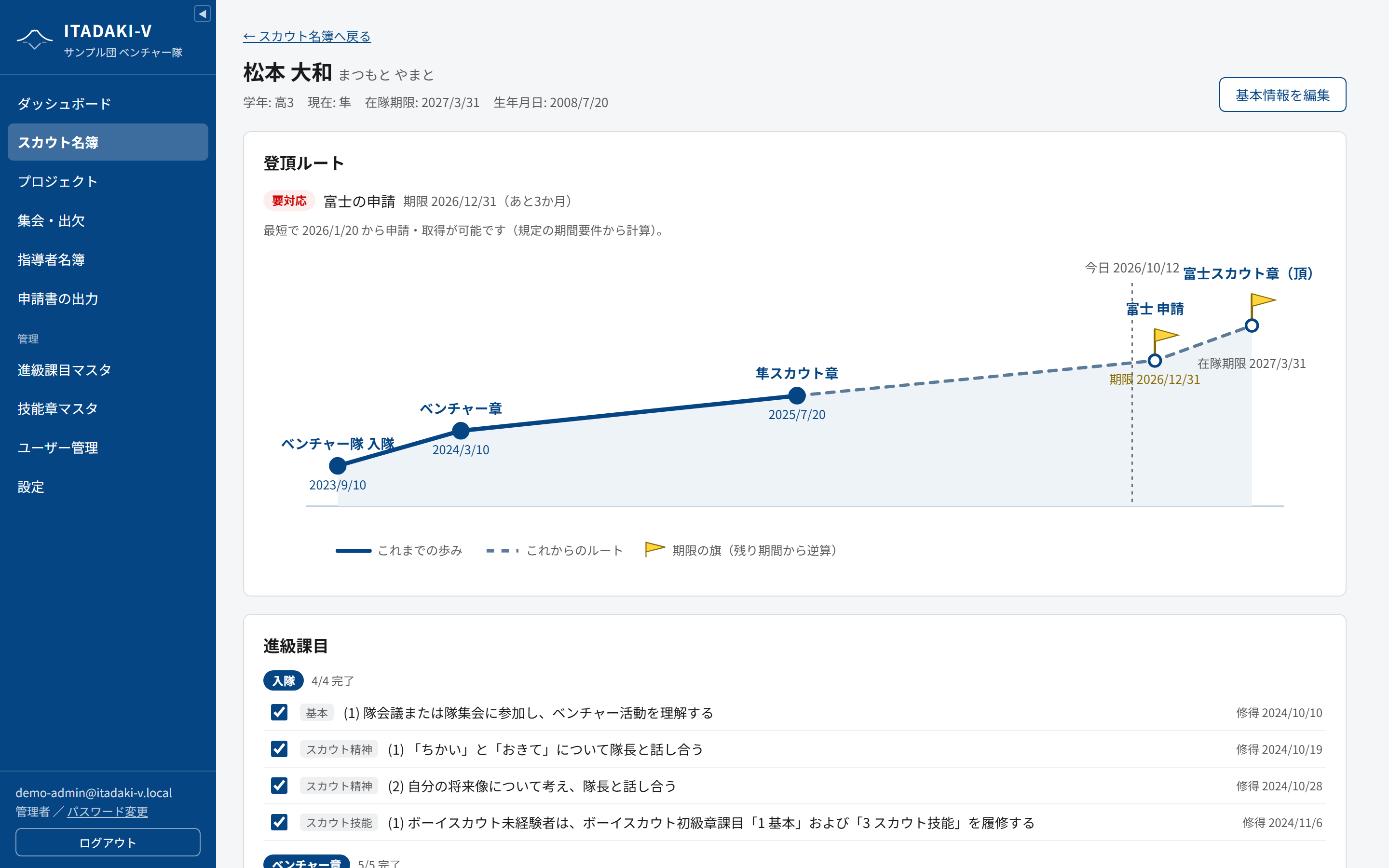Collapse the sidebar with the arrow icon
The height and width of the screenshot is (868, 1389).
[202, 14]
